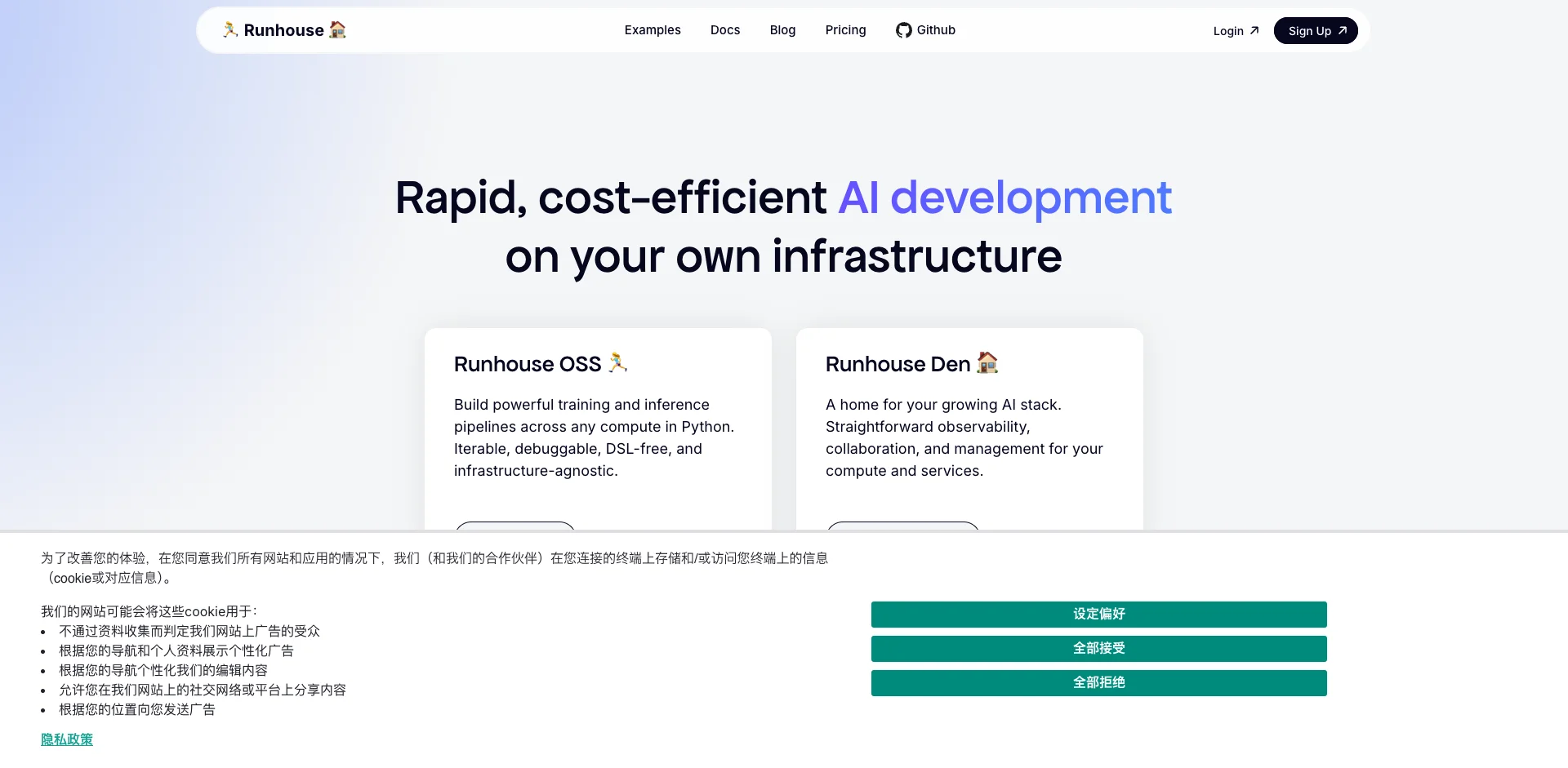Viewport: 1568px width, 768px height.
Task: Click the Den description starting 'A home for your growing'
Action: pos(964,437)
